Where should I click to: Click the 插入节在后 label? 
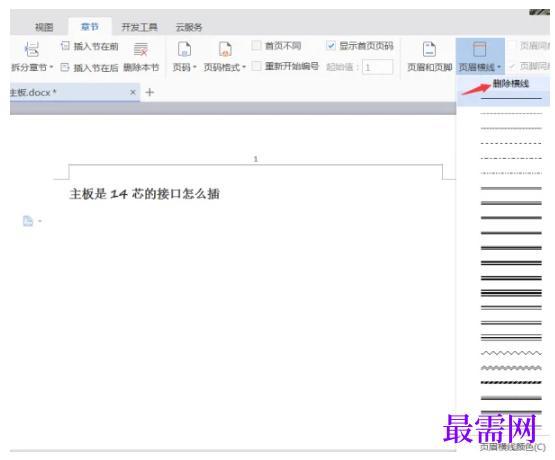[x=96, y=68]
